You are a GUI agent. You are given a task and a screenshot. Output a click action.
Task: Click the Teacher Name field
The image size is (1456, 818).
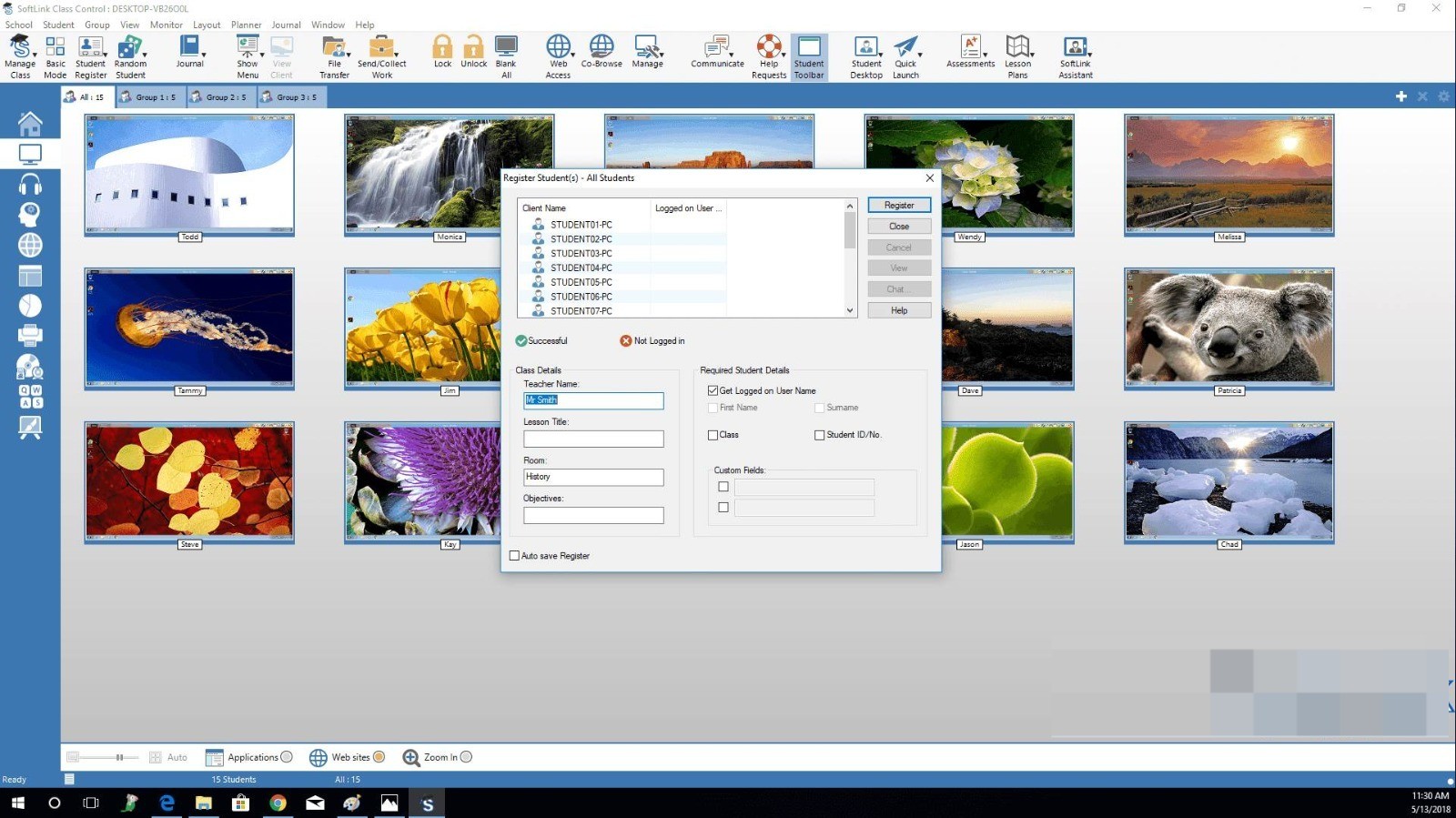(593, 400)
